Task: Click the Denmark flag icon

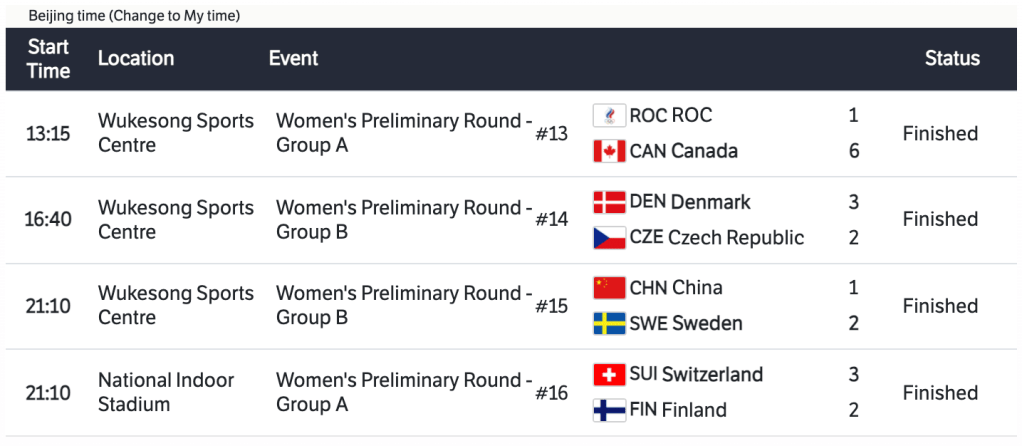Action: (x=609, y=202)
